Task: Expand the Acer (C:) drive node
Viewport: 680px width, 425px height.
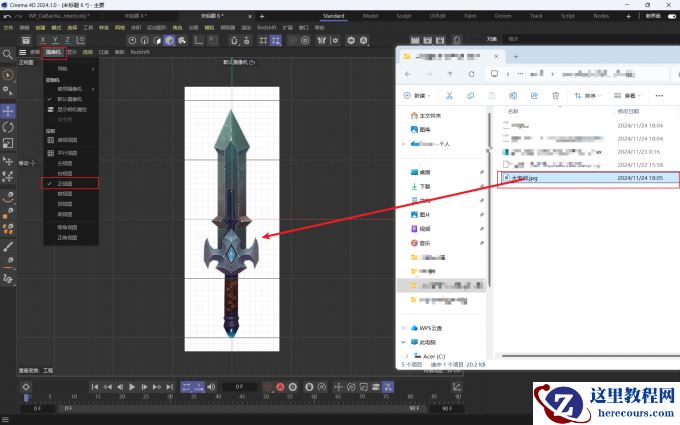Action: [406, 356]
